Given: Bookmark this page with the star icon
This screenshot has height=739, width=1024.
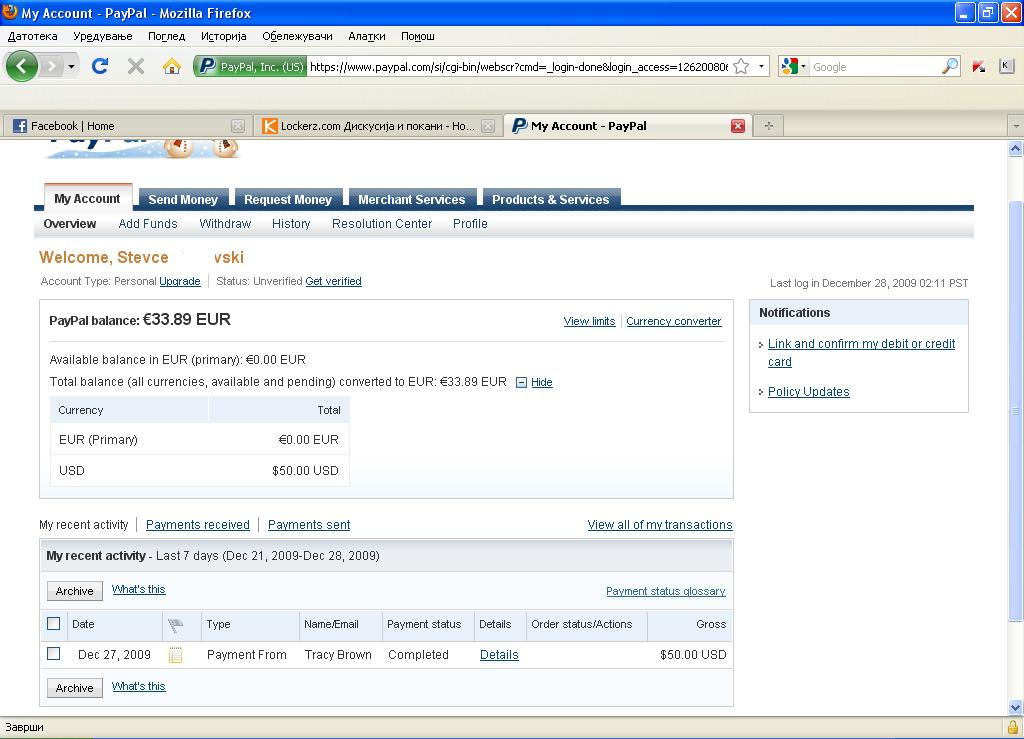Looking at the screenshot, I should pos(741,67).
